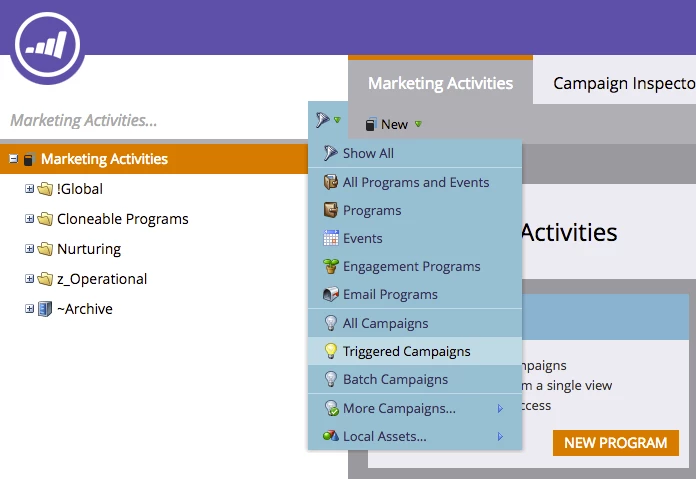Click the Events calendar icon
Screen dimensions: 696x479
coord(331,238)
